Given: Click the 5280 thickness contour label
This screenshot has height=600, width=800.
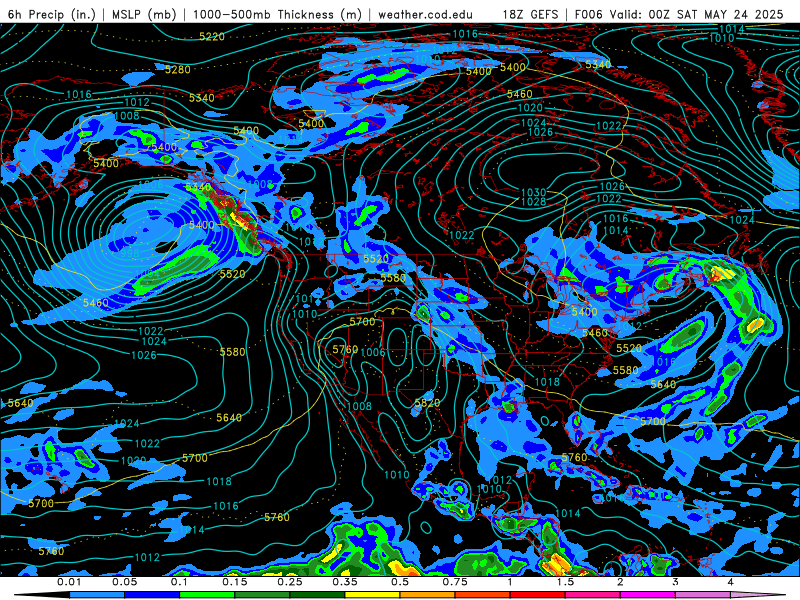Looking at the screenshot, I should point(178,69).
